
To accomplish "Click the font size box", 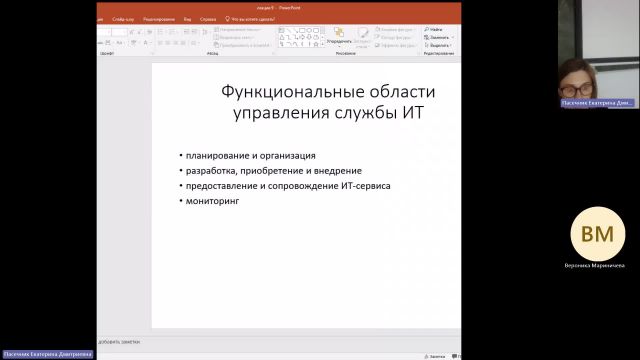I will 119,32.
